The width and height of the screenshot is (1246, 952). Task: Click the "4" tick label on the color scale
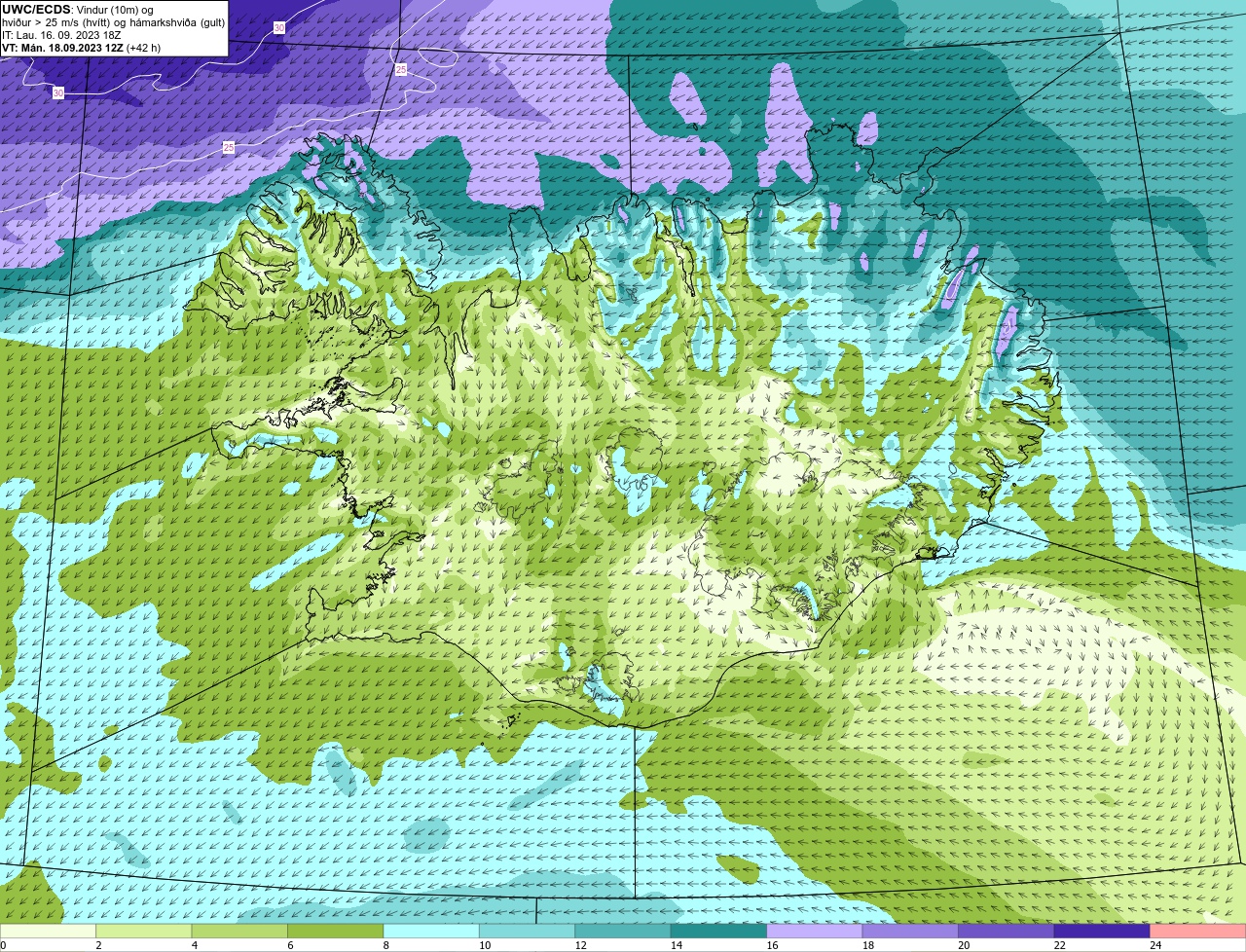click(x=195, y=945)
